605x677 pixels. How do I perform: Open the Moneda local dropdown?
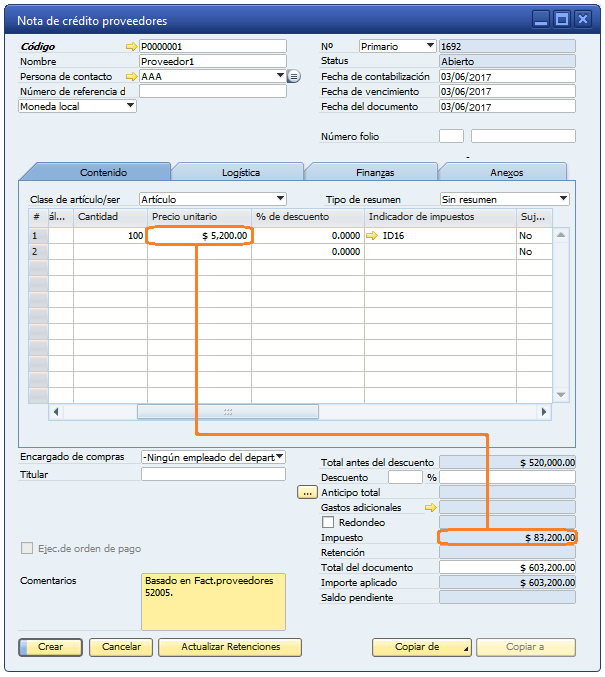click(x=130, y=106)
